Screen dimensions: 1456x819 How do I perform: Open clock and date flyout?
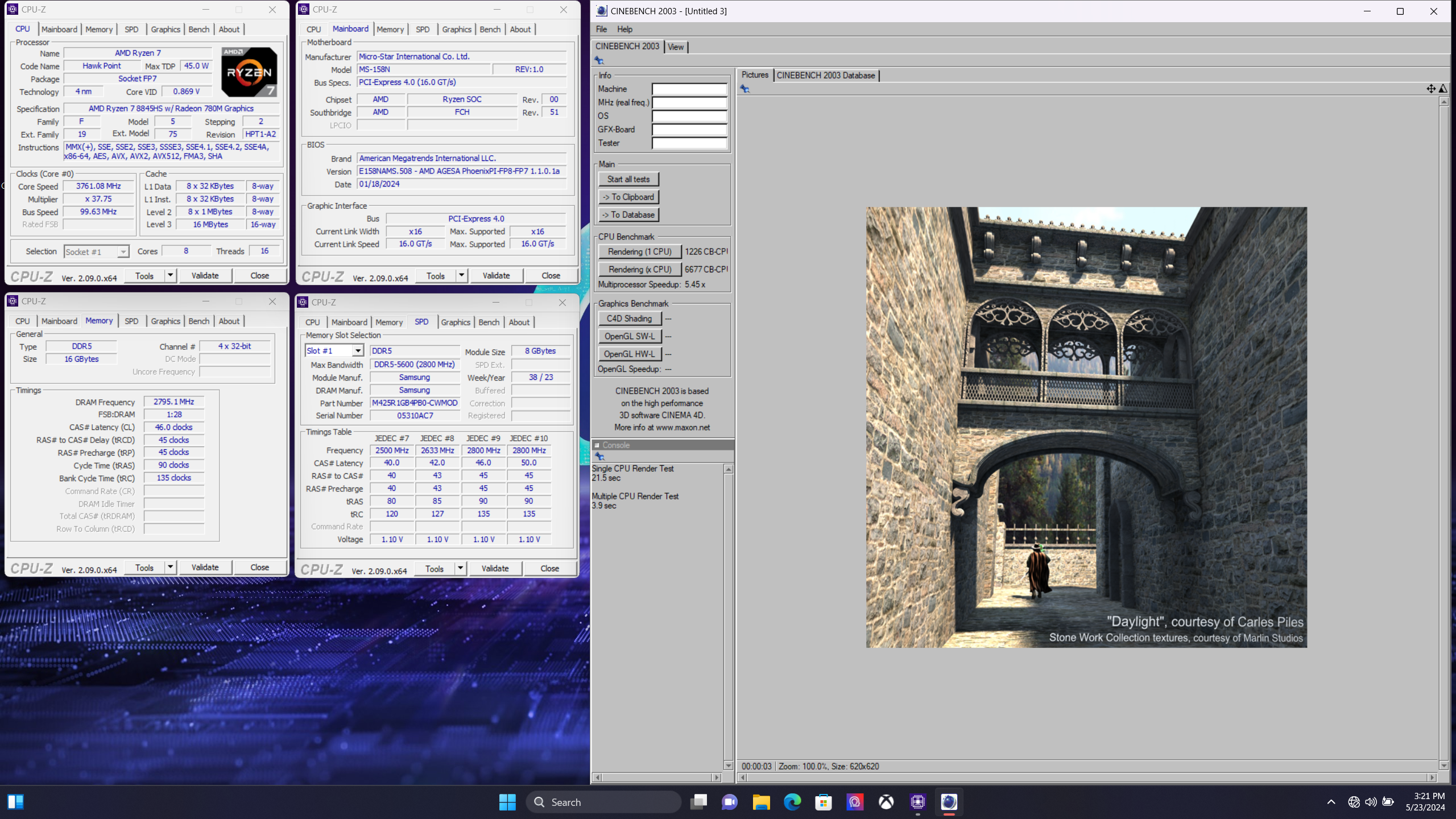[x=1425, y=802]
